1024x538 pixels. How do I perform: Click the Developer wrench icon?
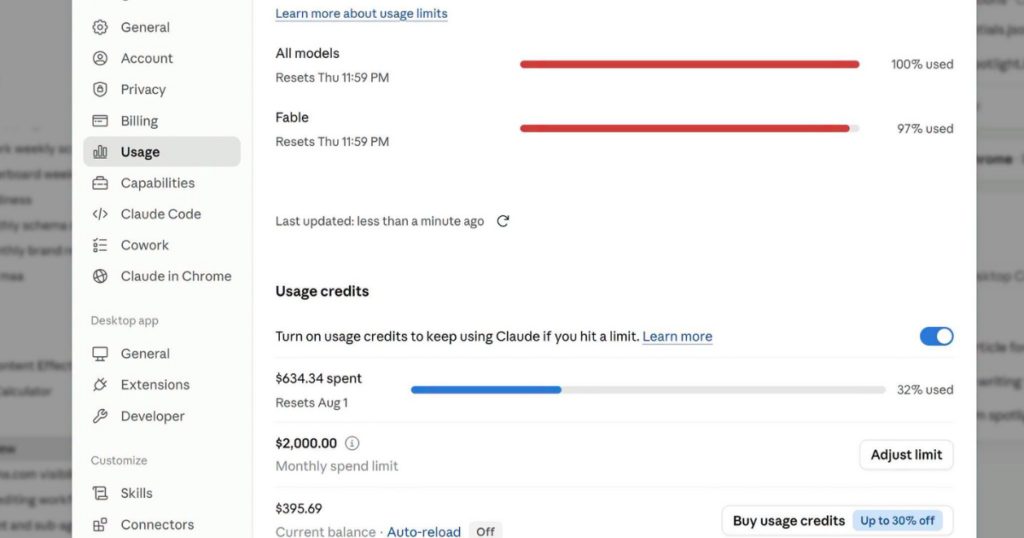pyautogui.click(x=100, y=416)
